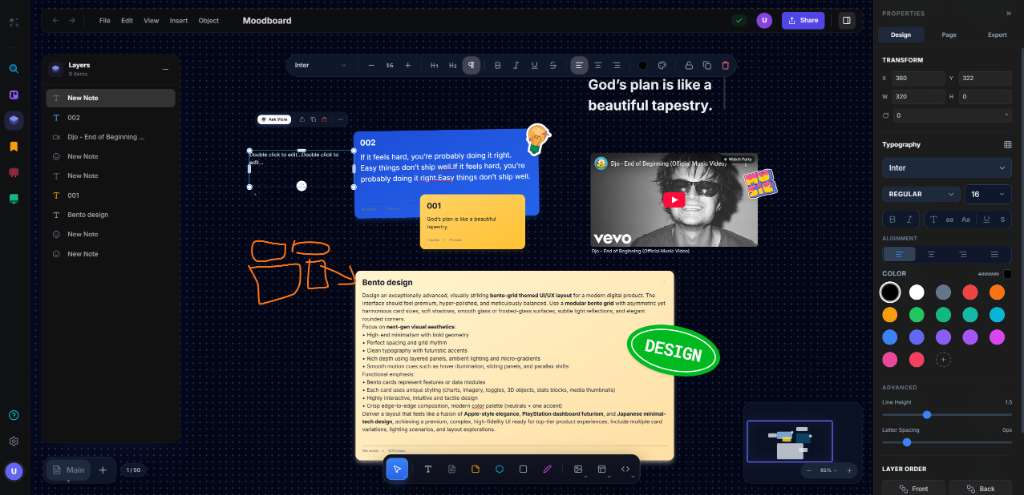Viewport: 1024px width, 495px height.
Task: Open the Edit menu
Action: (127, 20)
